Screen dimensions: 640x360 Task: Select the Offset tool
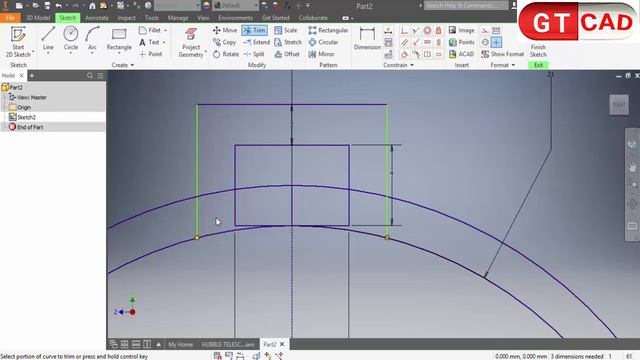coord(287,54)
